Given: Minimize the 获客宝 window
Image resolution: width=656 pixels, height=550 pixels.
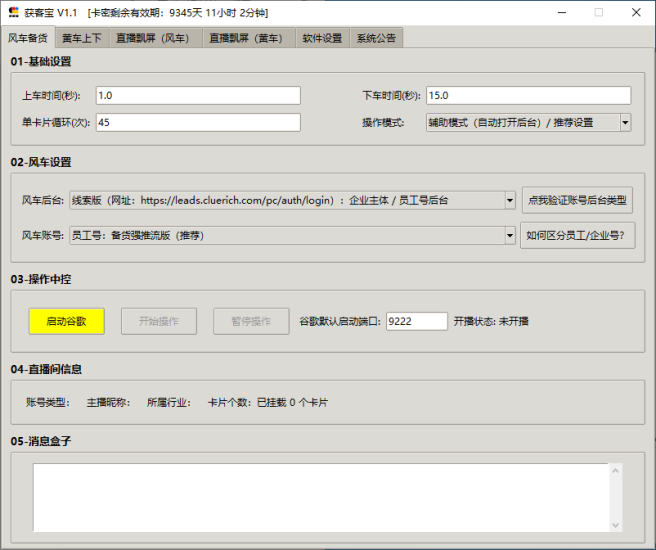Looking at the screenshot, I should click(x=562, y=13).
